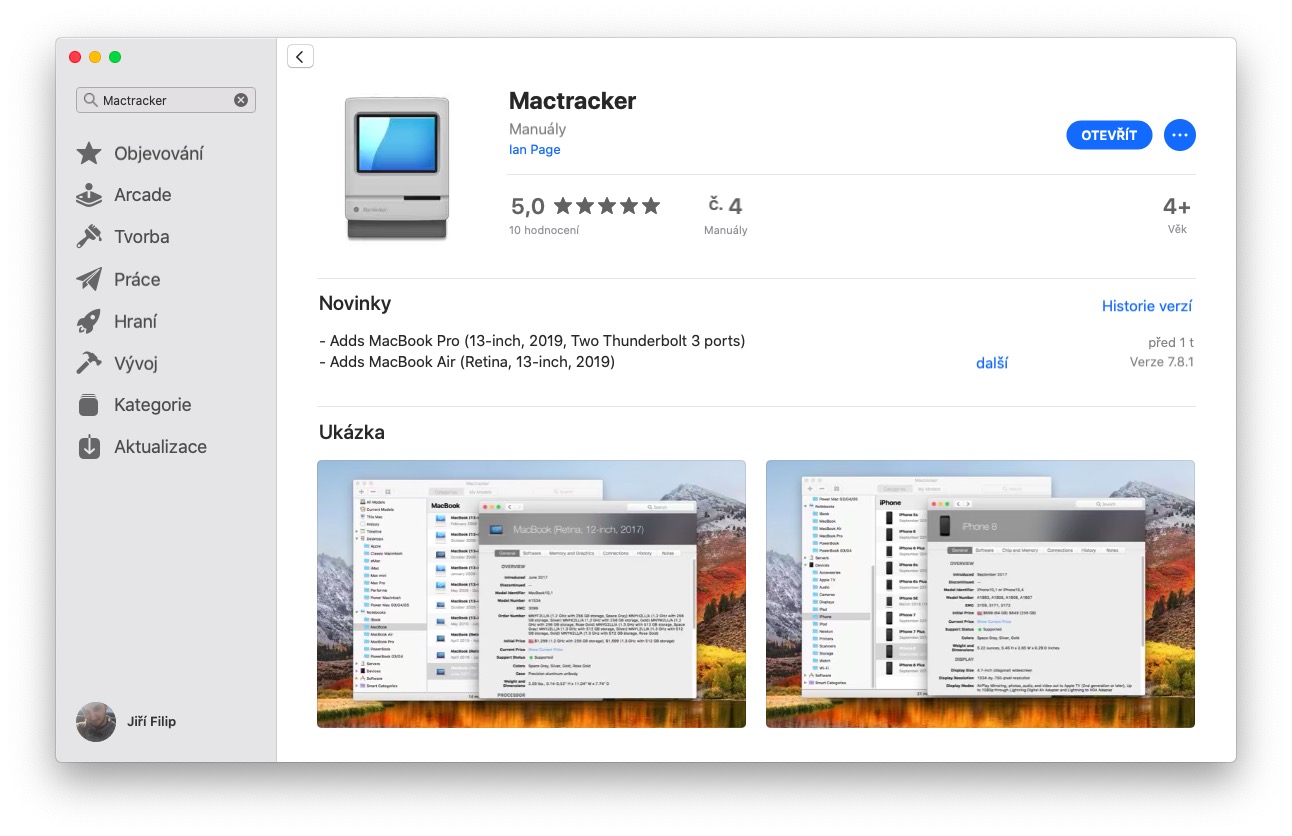The width and height of the screenshot is (1292, 836).
Task: Clear the Mactracker search text
Action: (241, 100)
